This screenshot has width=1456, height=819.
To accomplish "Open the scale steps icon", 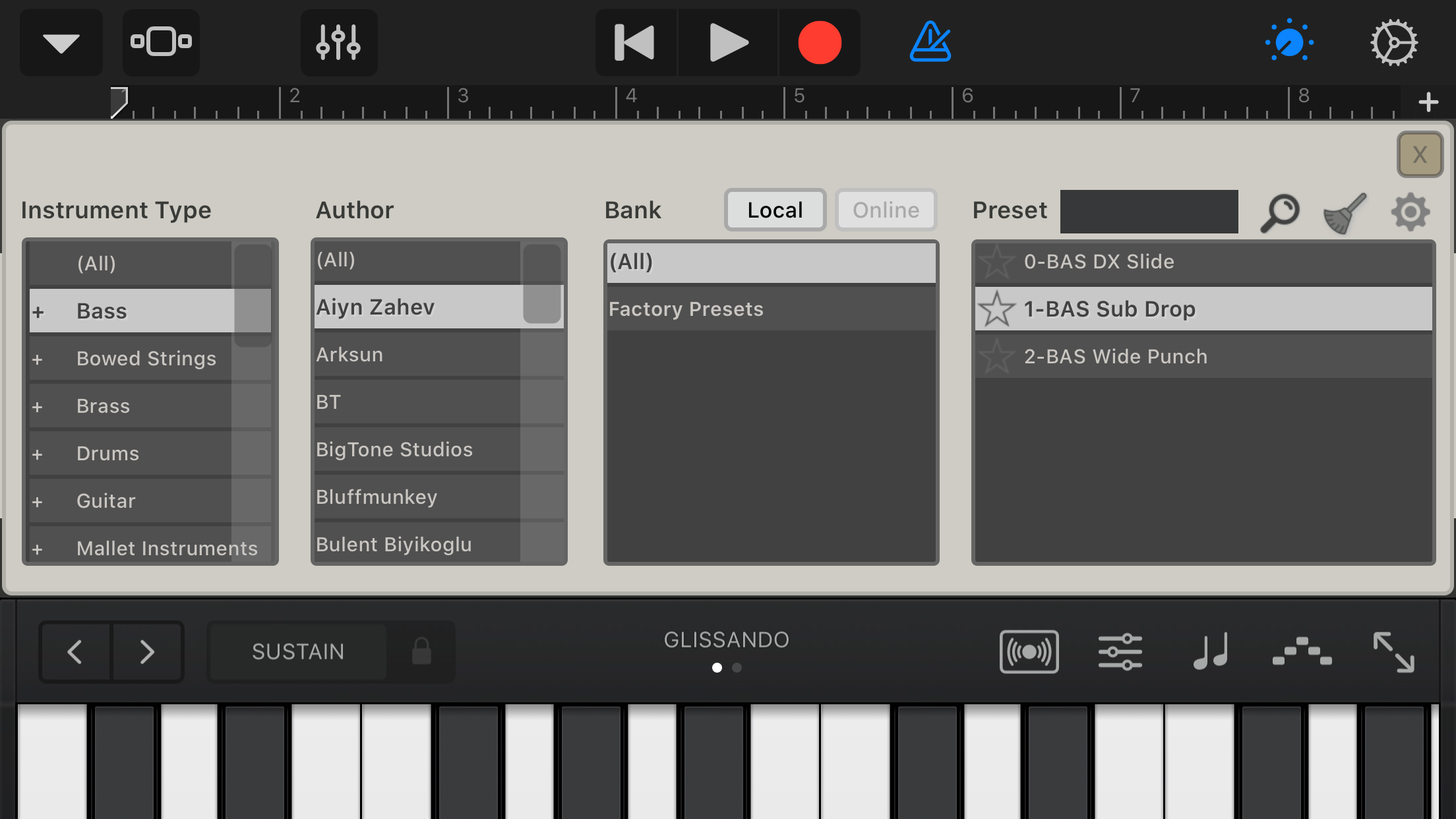I will point(1302,652).
